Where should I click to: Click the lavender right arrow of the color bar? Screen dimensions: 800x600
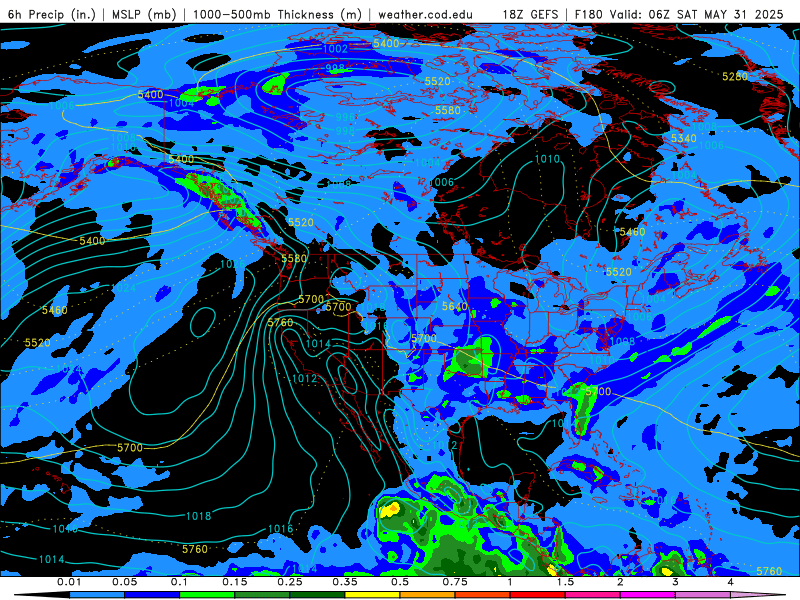(757, 595)
